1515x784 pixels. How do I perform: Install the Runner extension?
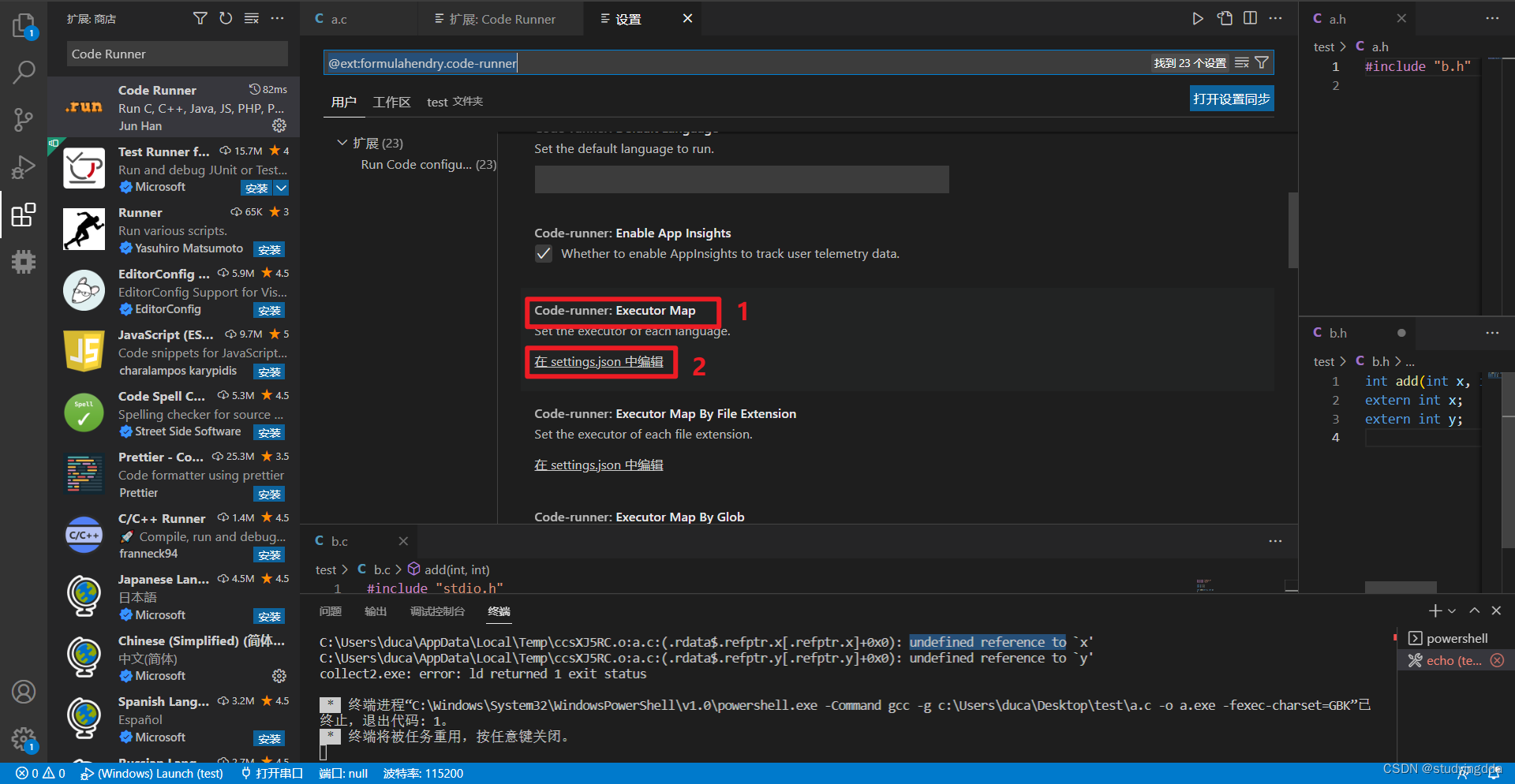click(x=269, y=249)
